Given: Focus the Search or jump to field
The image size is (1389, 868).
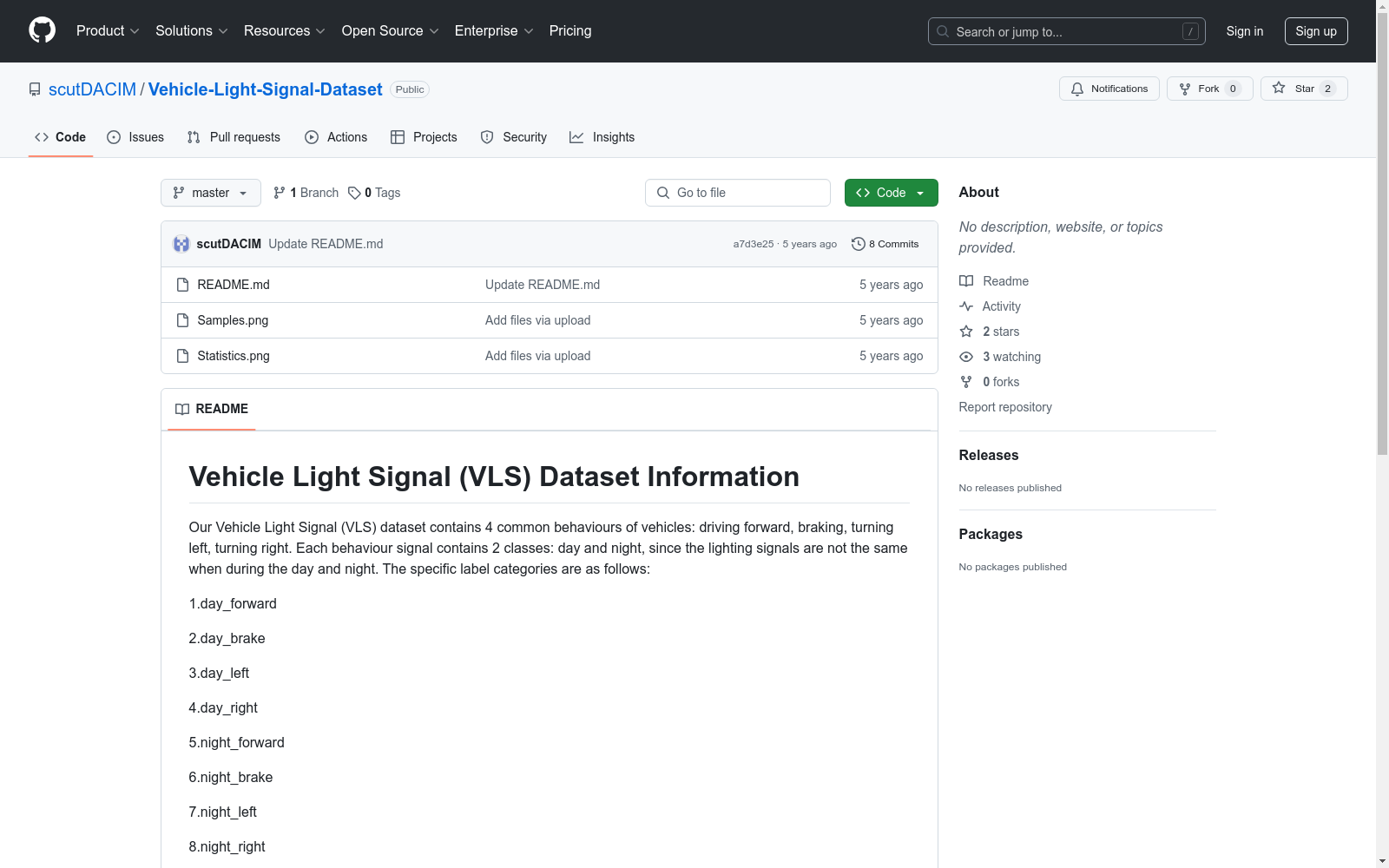Looking at the screenshot, I should [1066, 31].
